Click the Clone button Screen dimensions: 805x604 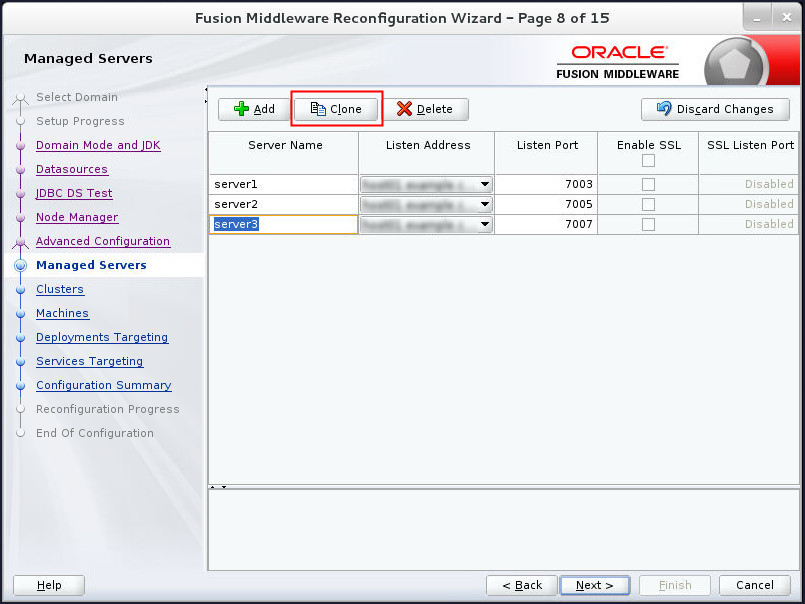[x=336, y=109]
